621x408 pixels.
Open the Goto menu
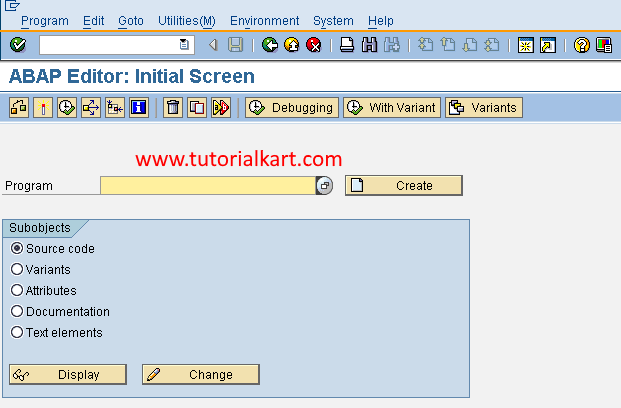(x=131, y=21)
